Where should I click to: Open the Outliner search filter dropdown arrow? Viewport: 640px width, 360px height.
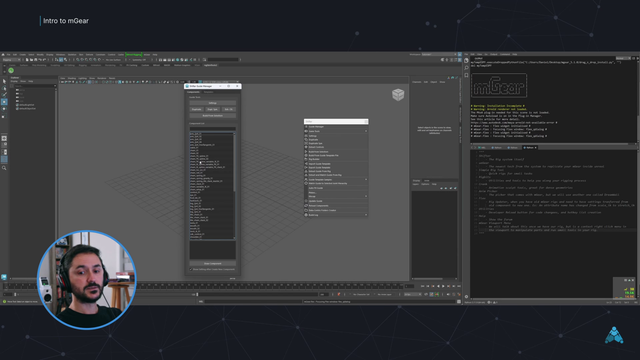coord(55,86)
